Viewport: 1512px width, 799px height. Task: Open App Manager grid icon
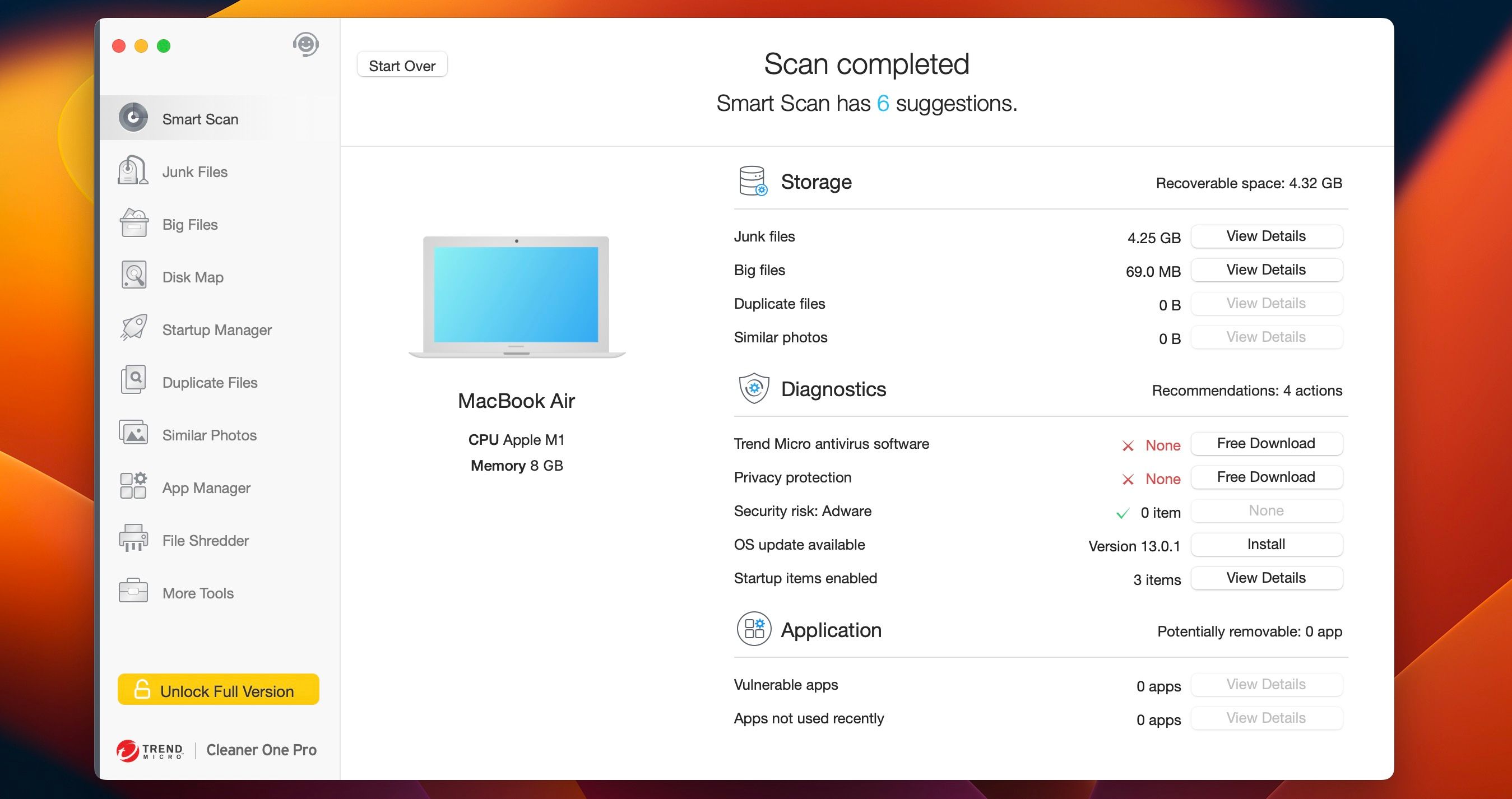(x=133, y=486)
